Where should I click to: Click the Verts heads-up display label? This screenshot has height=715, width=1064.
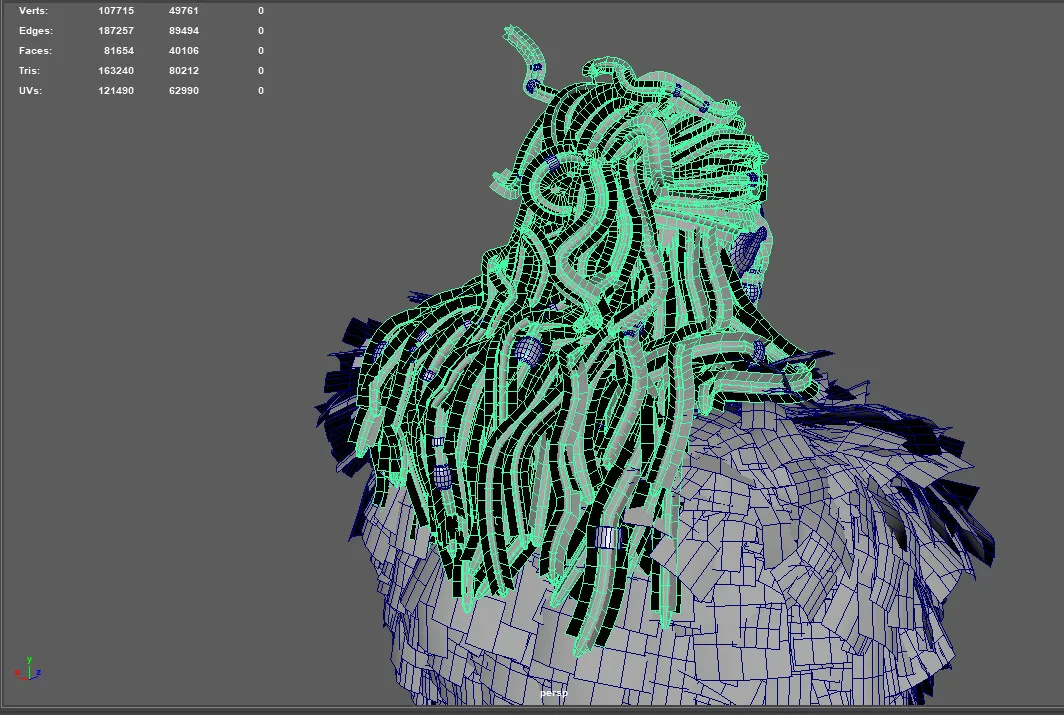(34, 10)
